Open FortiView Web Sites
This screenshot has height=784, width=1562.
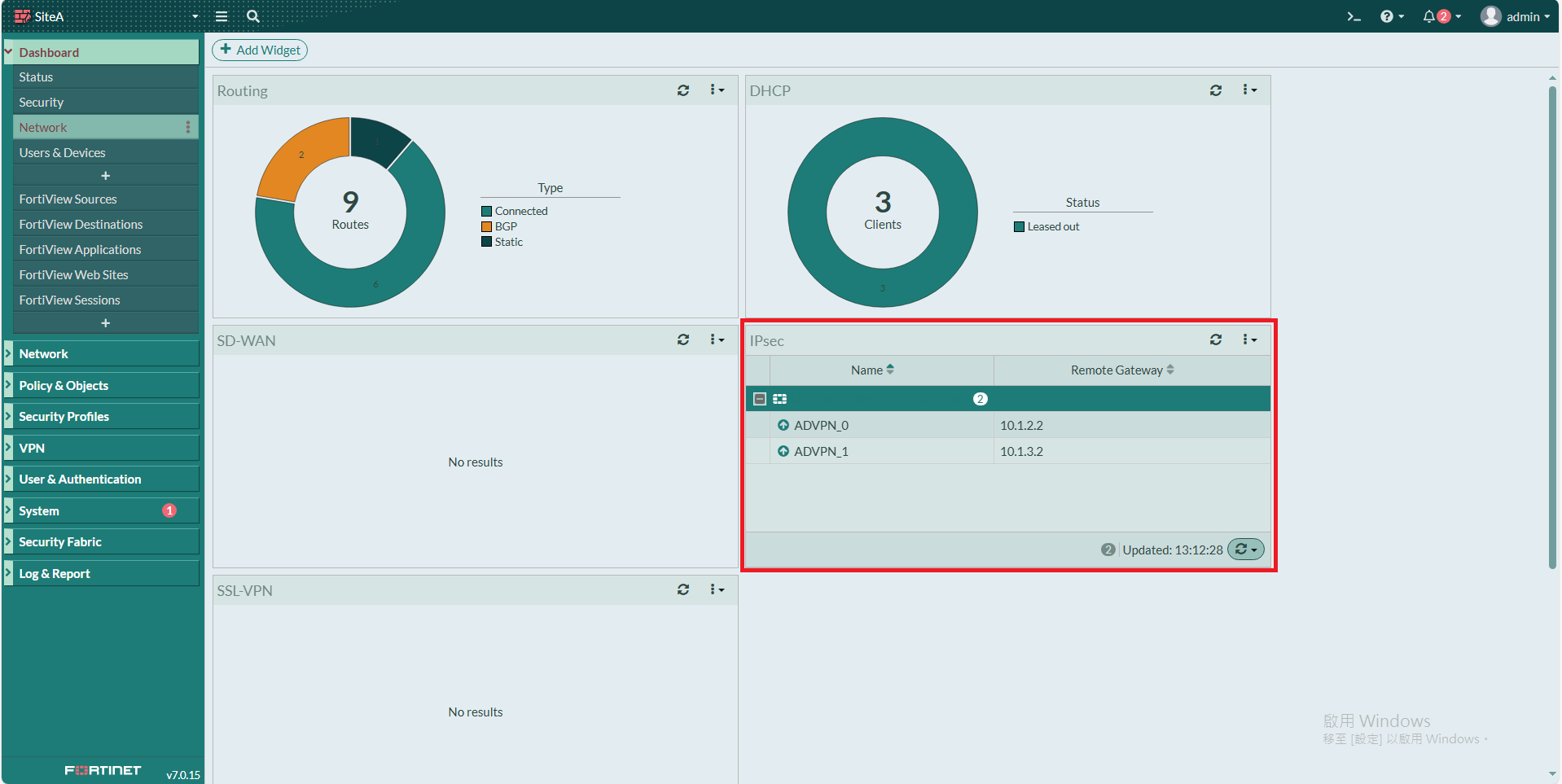point(106,274)
